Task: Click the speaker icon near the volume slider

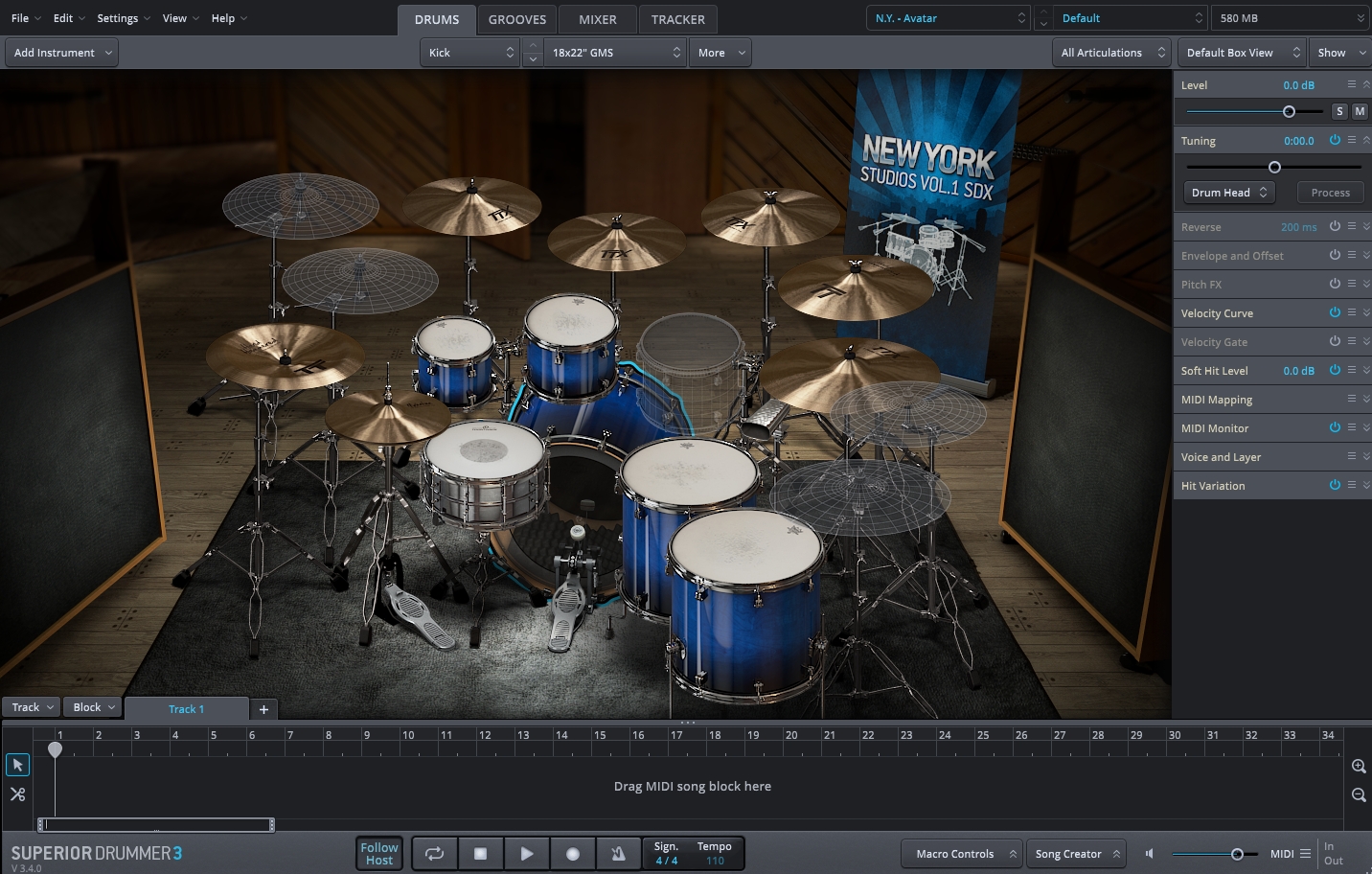Action: [1149, 853]
